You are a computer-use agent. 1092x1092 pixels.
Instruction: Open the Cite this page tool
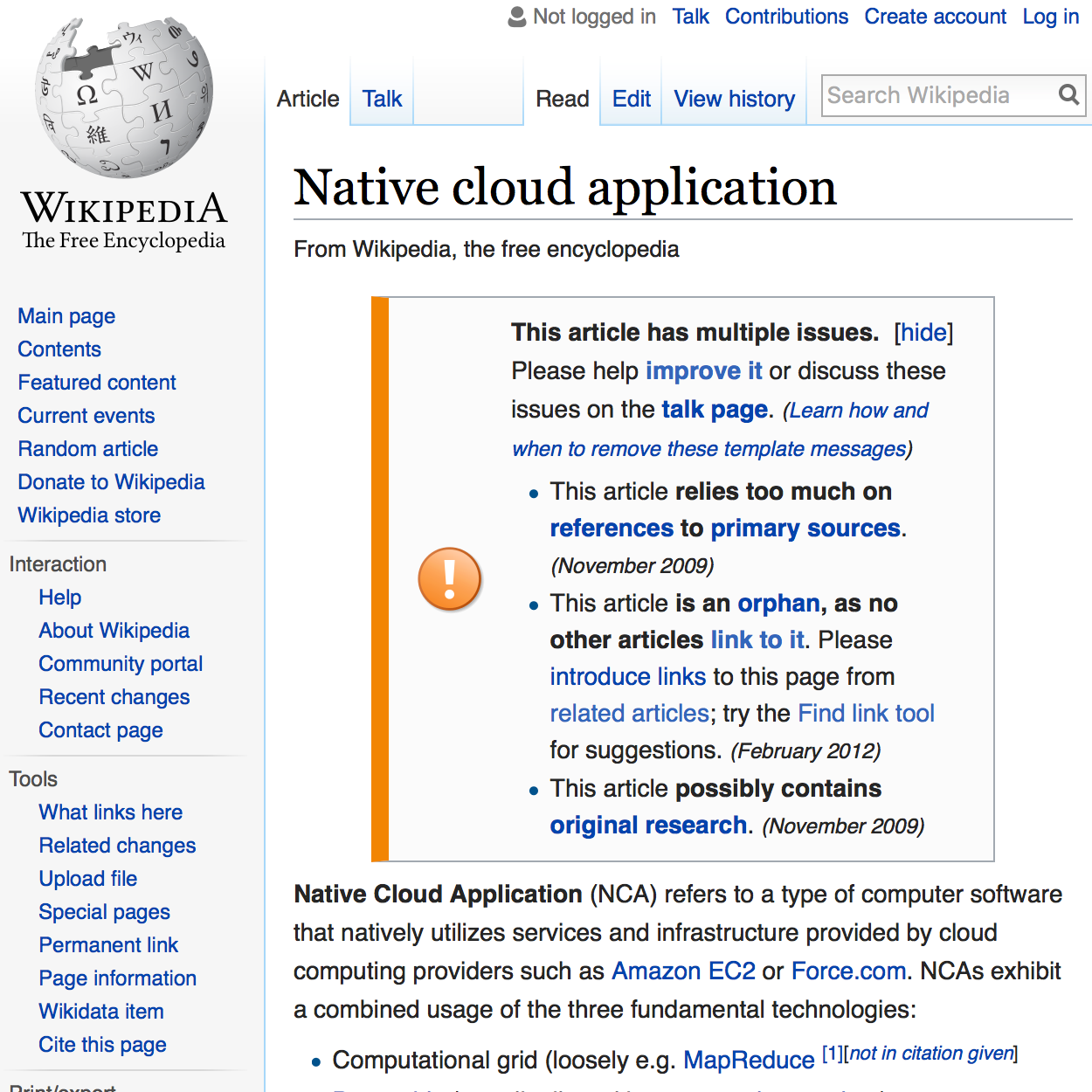pos(102,1045)
